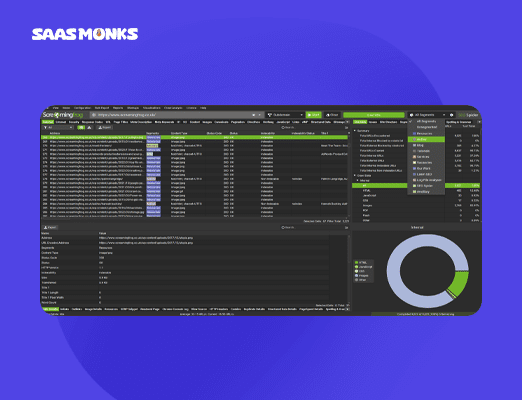The width and height of the screenshot is (522, 400).
Task: Open the Reports menu
Action: pyautogui.click(x=118, y=108)
